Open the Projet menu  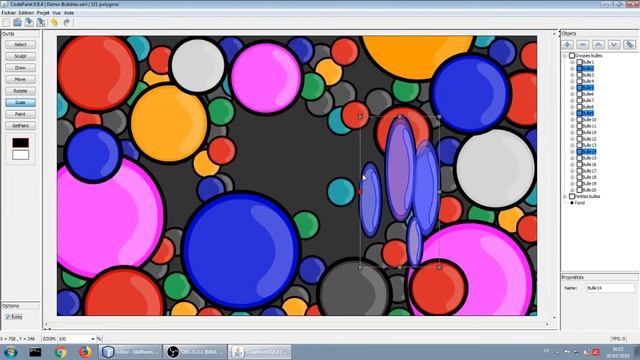point(43,13)
